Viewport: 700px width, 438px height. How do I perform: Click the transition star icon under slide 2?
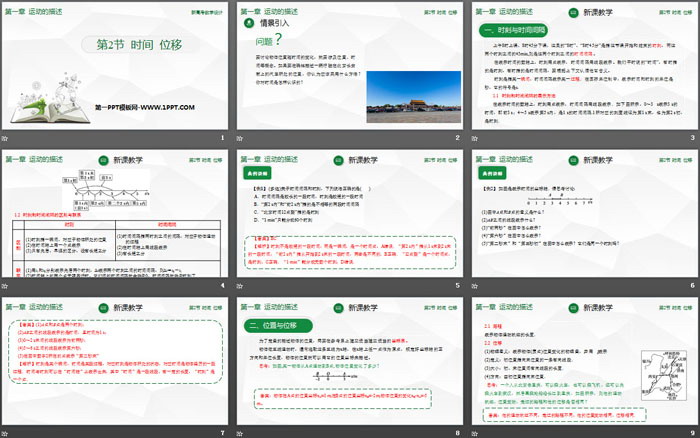(242, 138)
